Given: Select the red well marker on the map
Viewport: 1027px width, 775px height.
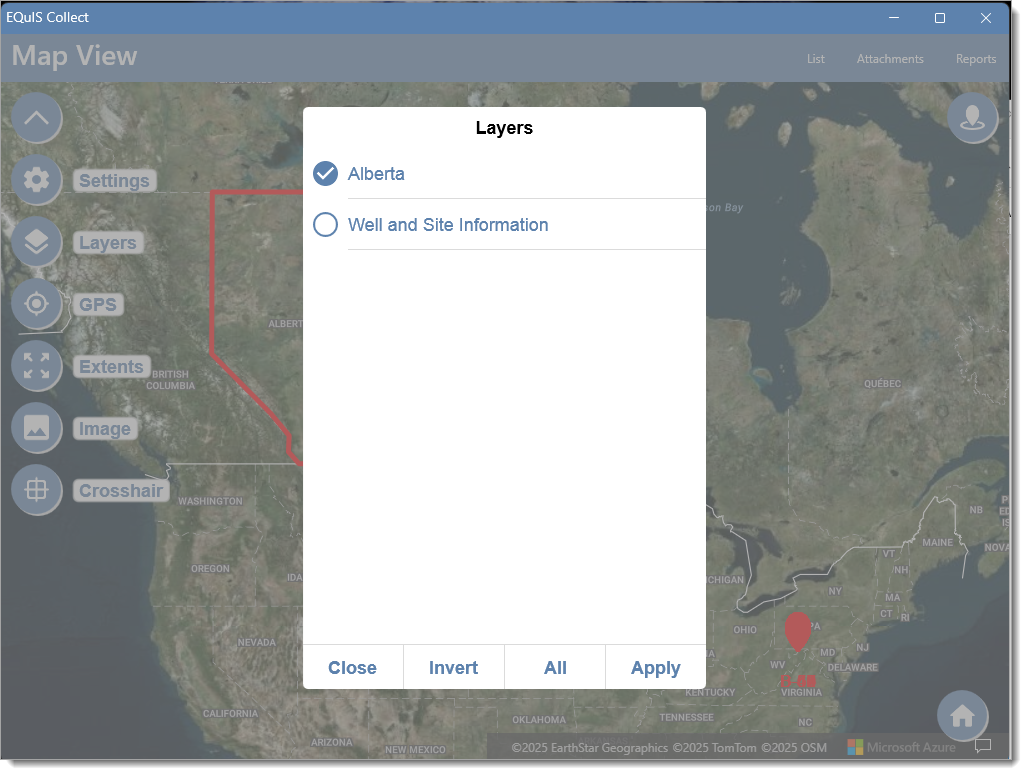Looking at the screenshot, I should (x=798, y=632).
